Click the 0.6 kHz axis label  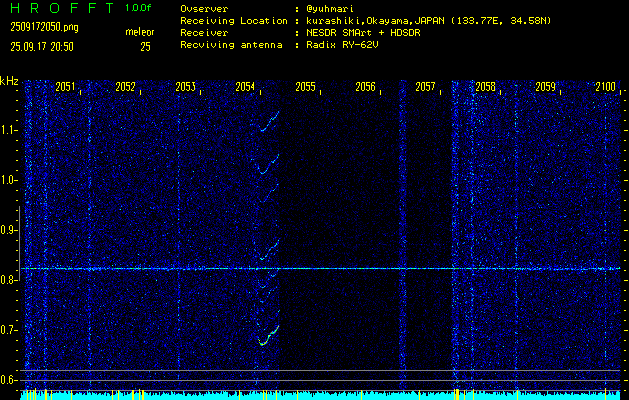pos(9,380)
